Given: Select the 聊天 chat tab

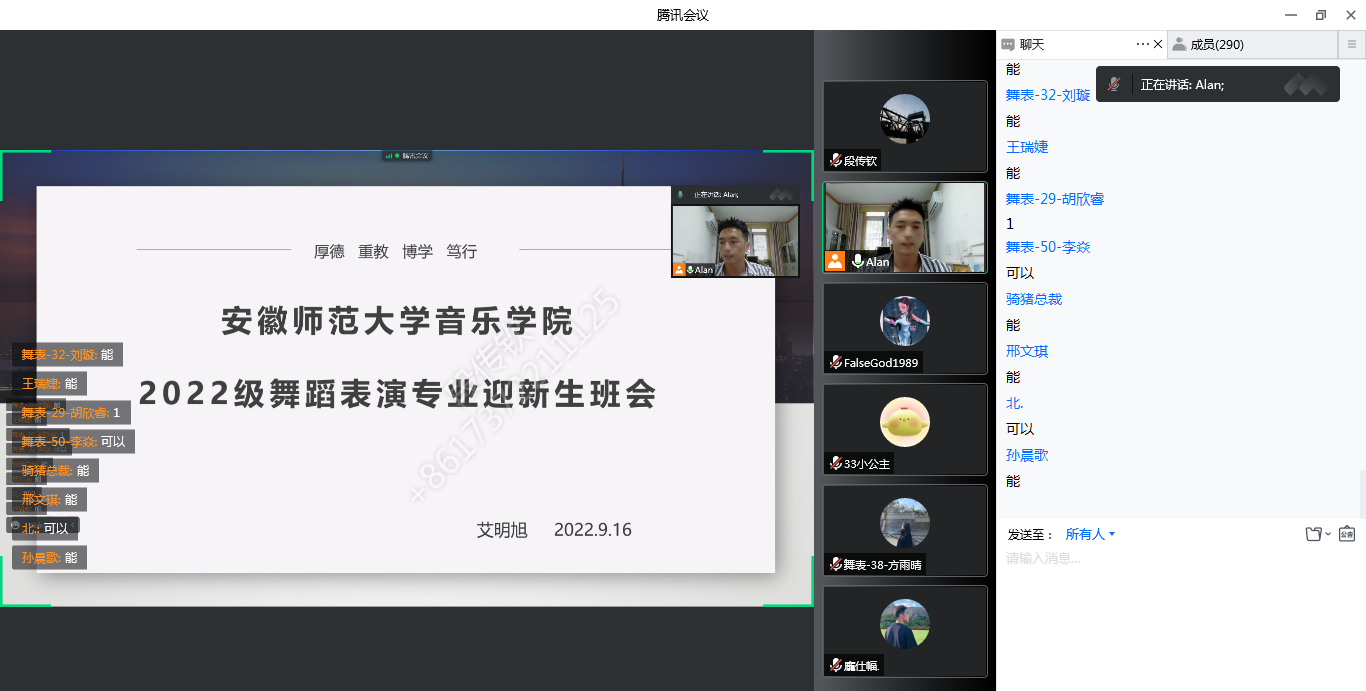Looking at the screenshot, I should [x=1030, y=44].
